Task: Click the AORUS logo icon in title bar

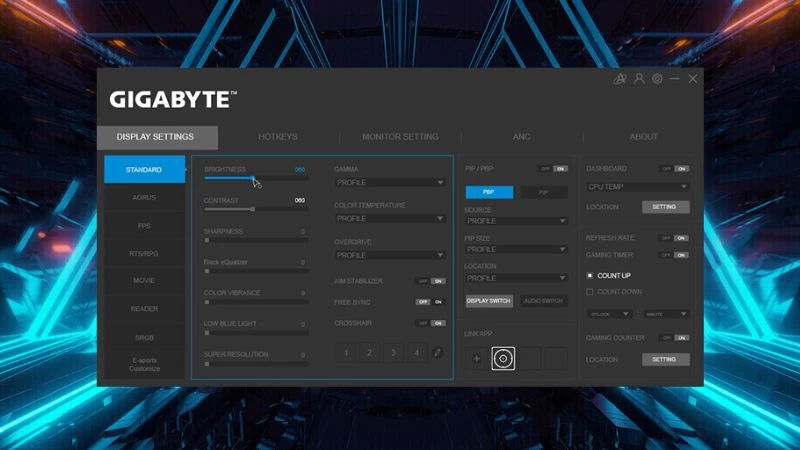Action: point(620,79)
